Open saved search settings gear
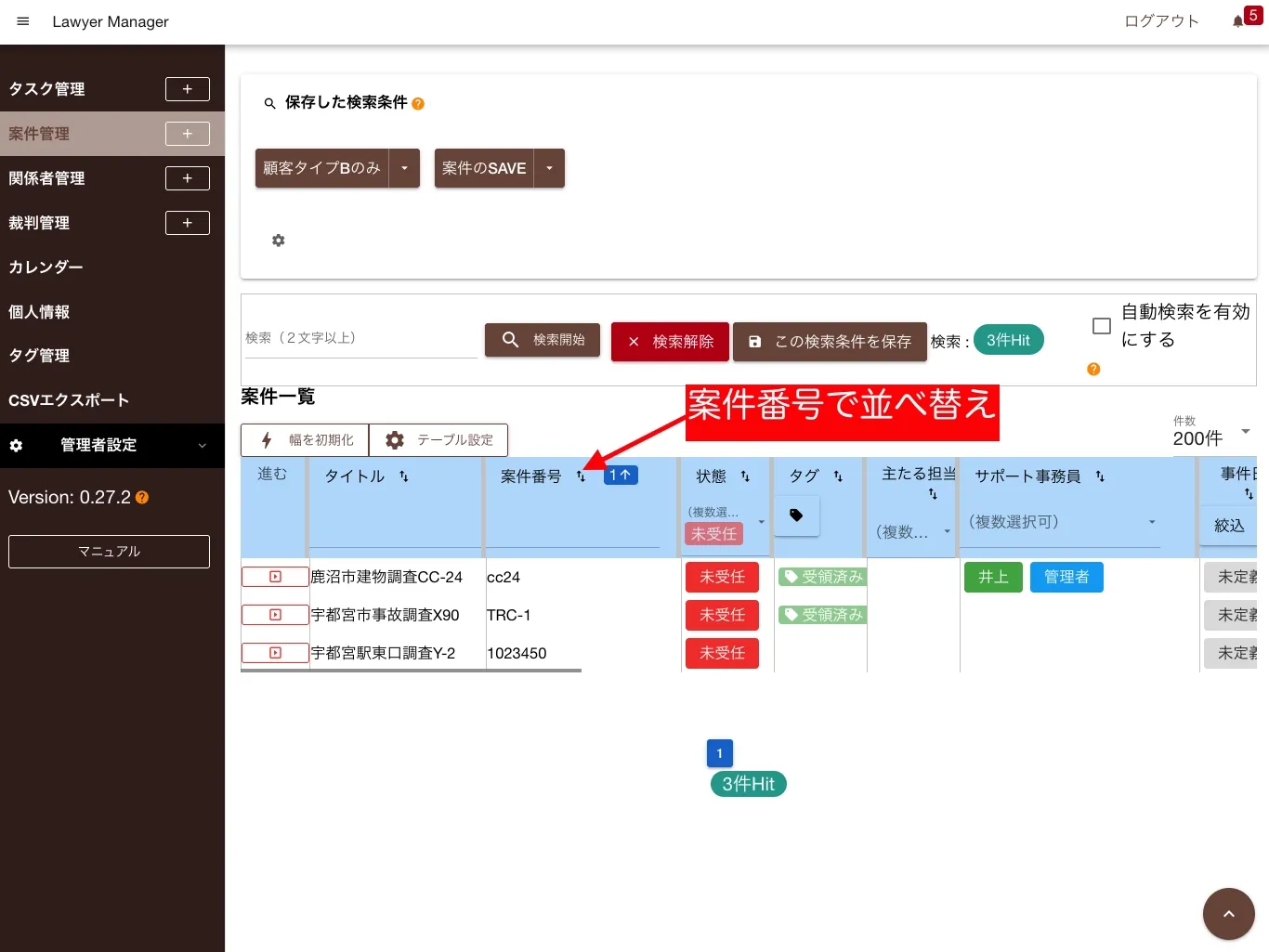 (278, 241)
